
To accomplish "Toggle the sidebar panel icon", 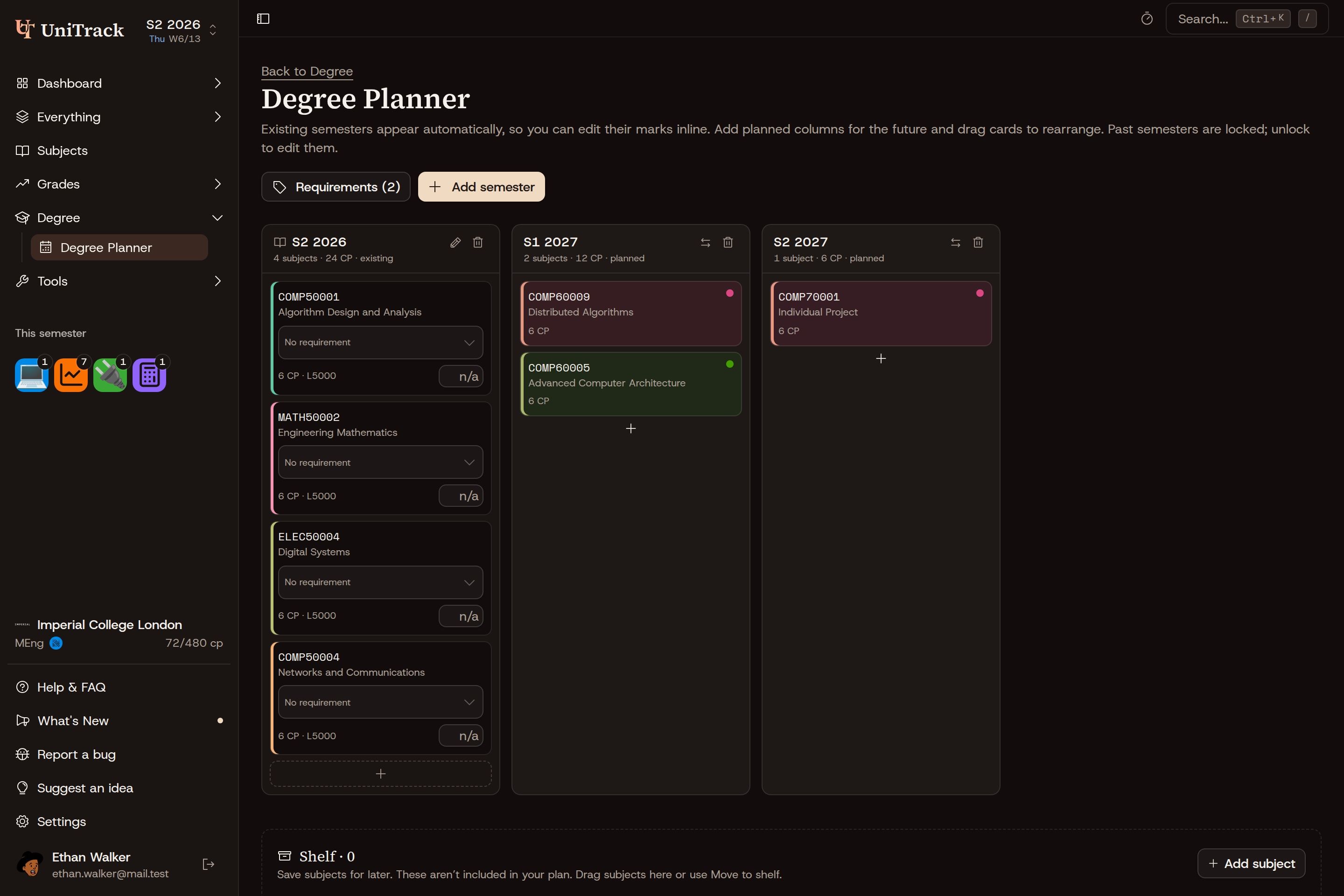I will coord(263,19).
